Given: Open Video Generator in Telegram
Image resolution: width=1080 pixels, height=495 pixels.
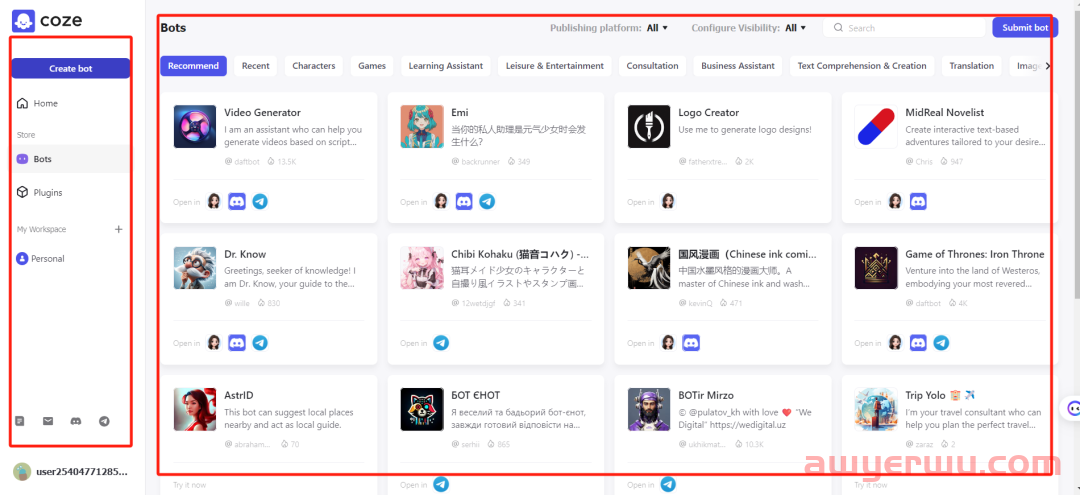Looking at the screenshot, I should (x=260, y=202).
